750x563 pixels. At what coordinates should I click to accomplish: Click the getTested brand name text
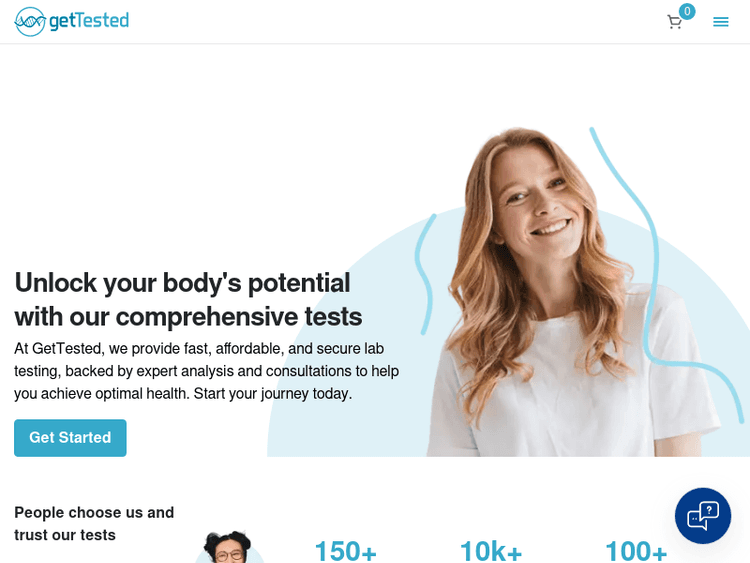pos(89,21)
